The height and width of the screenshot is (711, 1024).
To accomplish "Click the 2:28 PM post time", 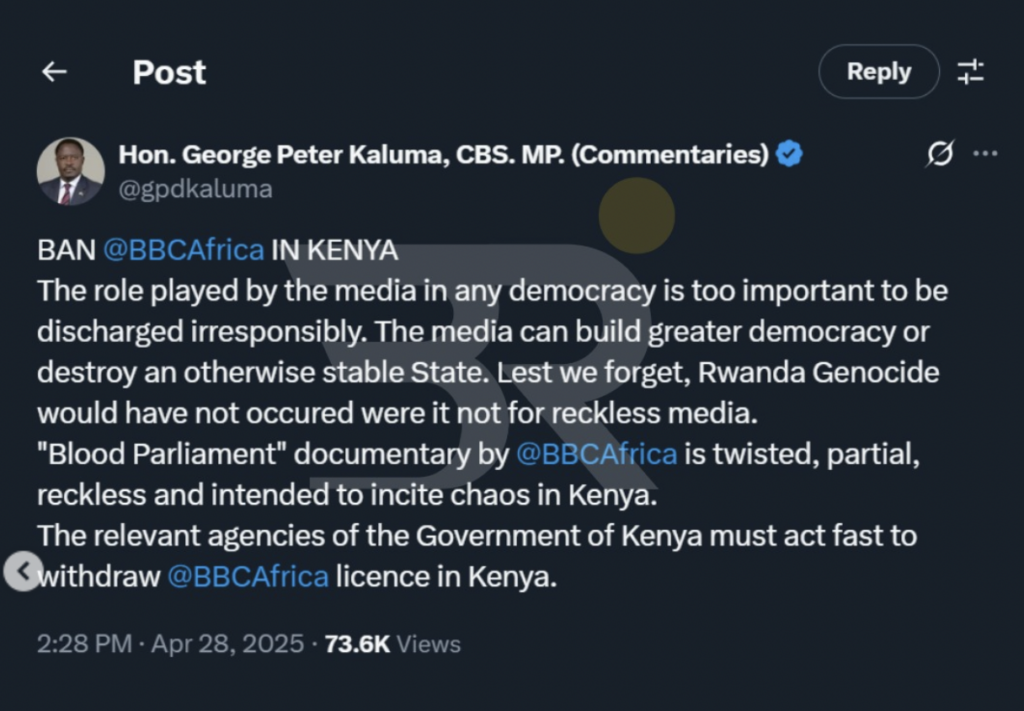I will click(x=84, y=643).
